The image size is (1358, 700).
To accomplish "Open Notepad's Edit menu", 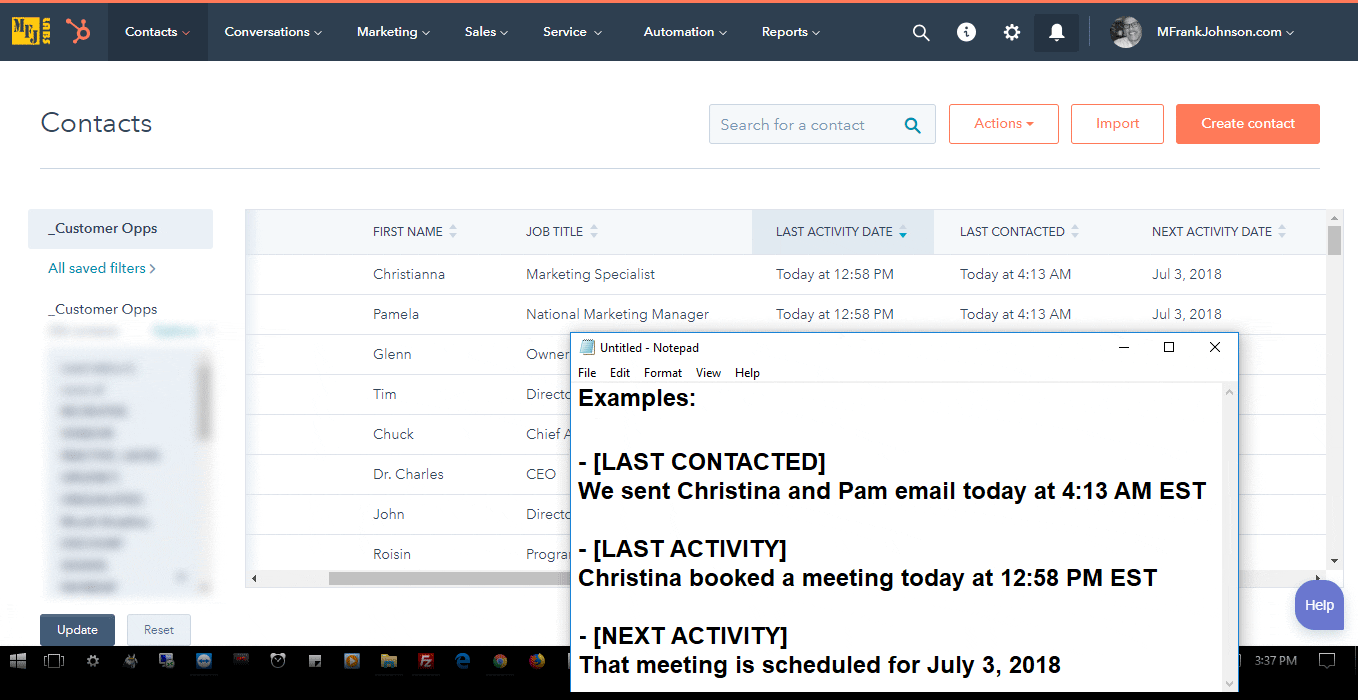I will tap(619, 372).
